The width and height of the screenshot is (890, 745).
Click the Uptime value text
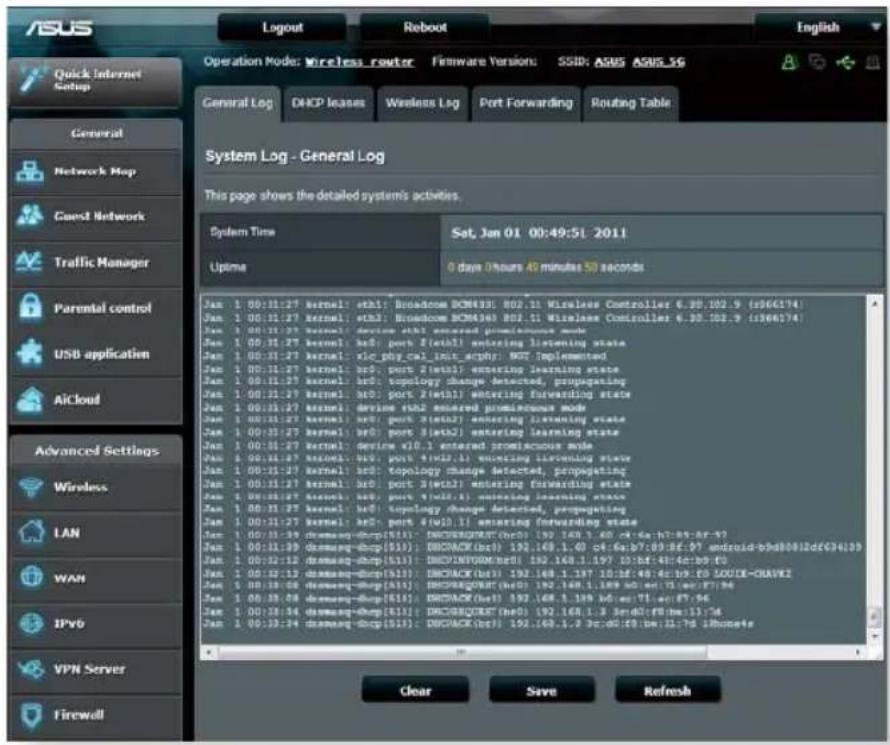point(545,267)
